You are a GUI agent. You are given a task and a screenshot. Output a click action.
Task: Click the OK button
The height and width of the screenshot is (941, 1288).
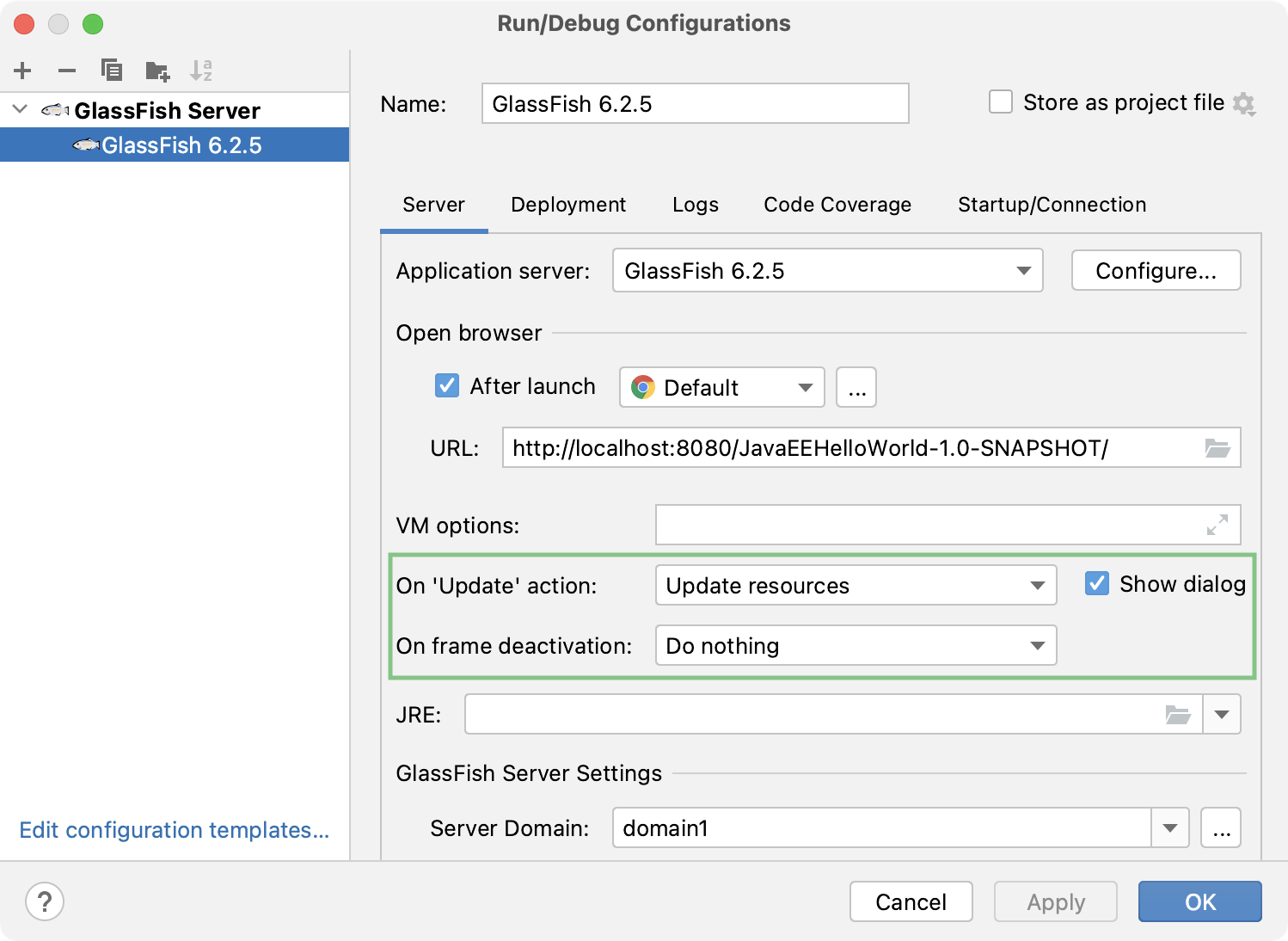click(x=1200, y=901)
